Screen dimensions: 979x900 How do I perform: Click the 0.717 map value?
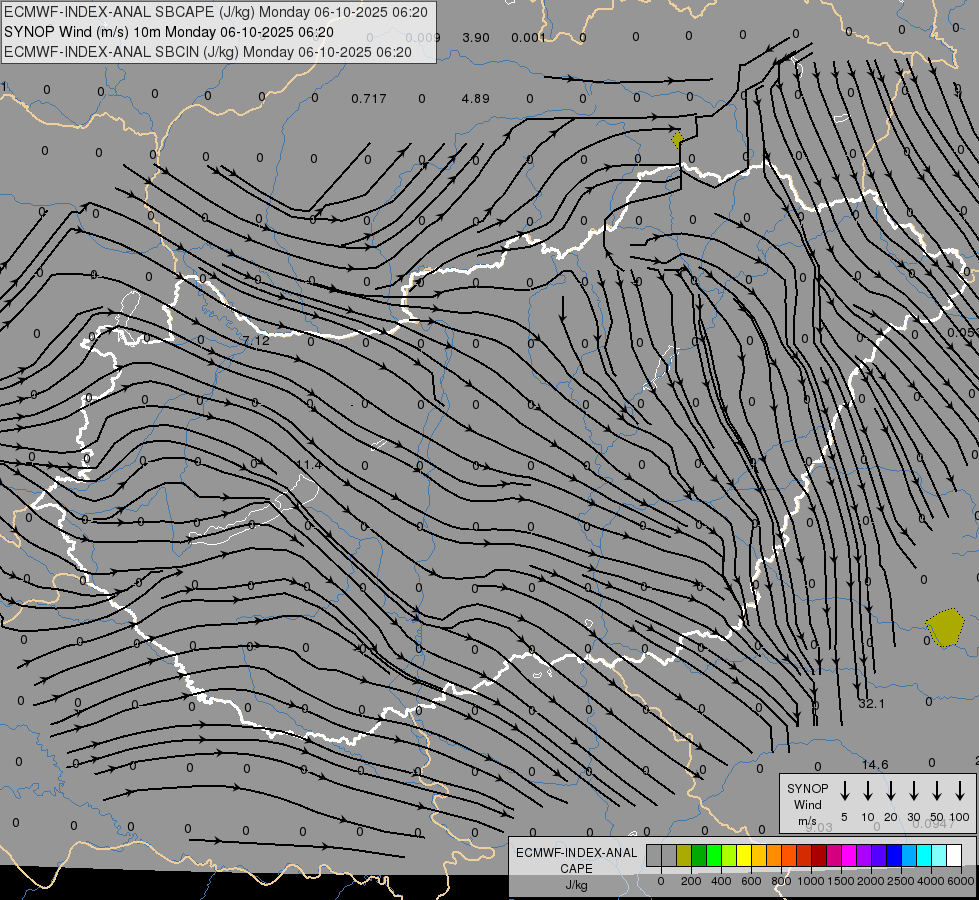tap(368, 99)
